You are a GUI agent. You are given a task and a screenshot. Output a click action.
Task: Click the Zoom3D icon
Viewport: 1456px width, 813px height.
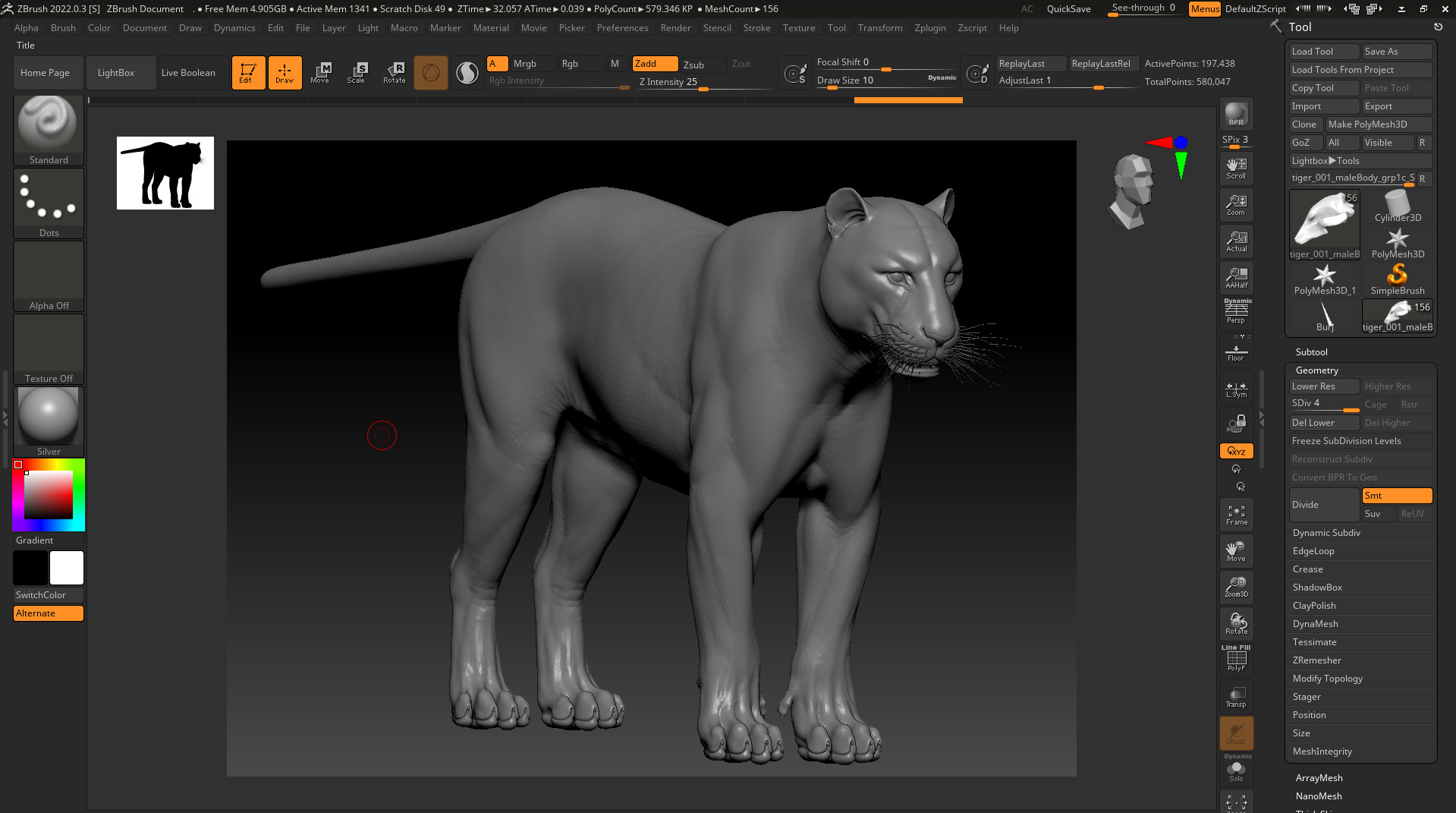1236,588
